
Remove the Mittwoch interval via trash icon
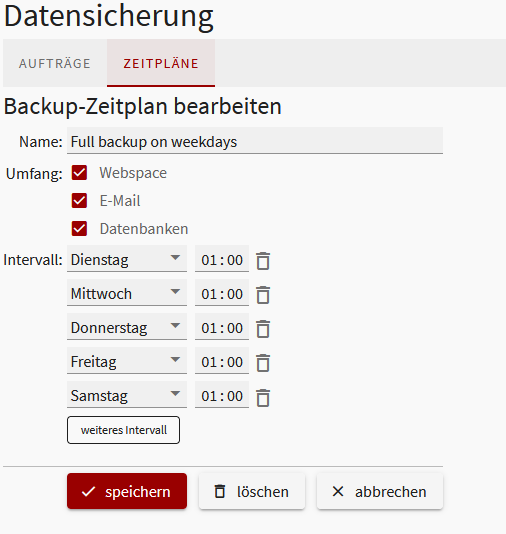click(263, 295)
